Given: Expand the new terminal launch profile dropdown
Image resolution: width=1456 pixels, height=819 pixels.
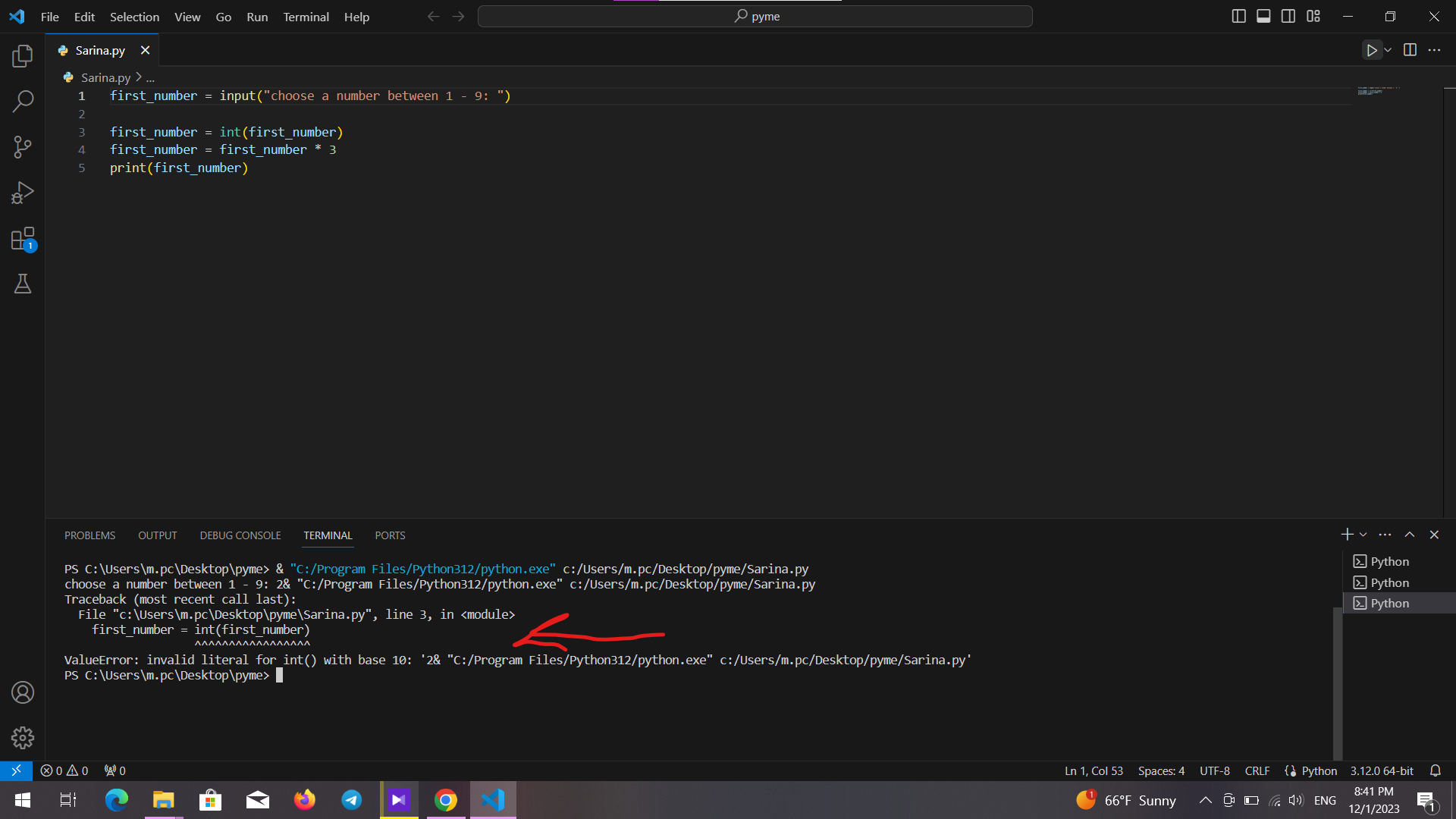Looking at the screenshot, I should click(1363, 535).
